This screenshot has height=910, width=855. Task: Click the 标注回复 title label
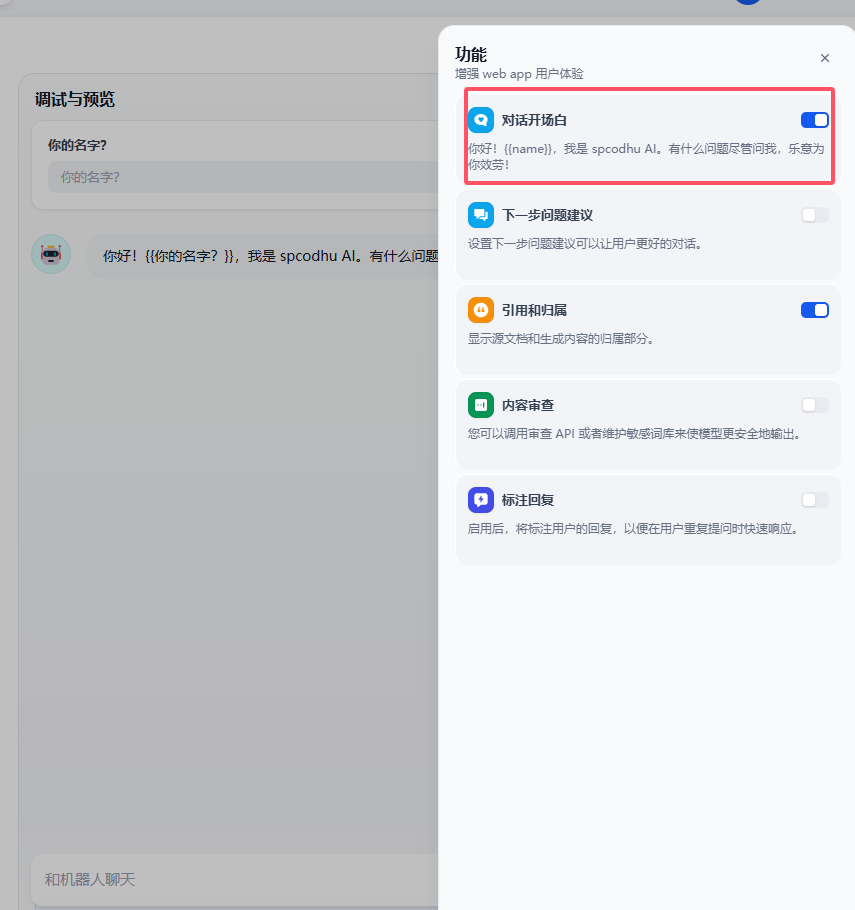pyautogui.click(x=528, y=500)
